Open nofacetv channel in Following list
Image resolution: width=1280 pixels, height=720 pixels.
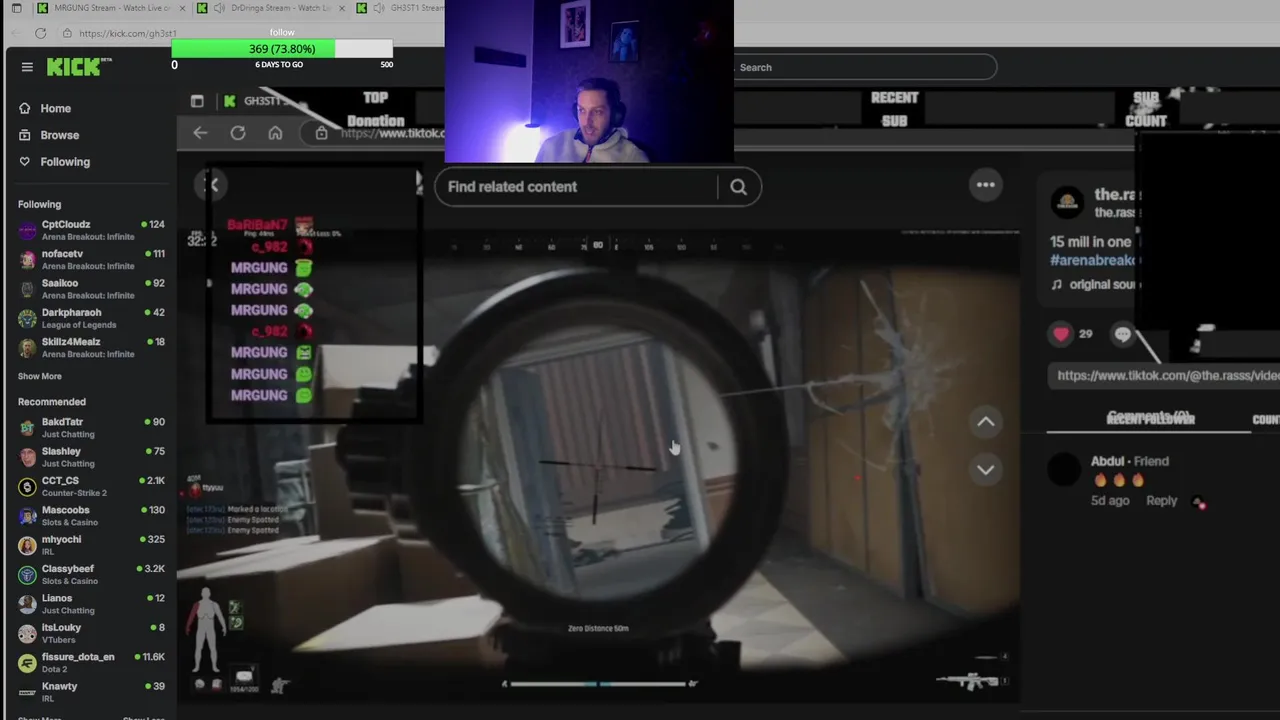[90, 260]
